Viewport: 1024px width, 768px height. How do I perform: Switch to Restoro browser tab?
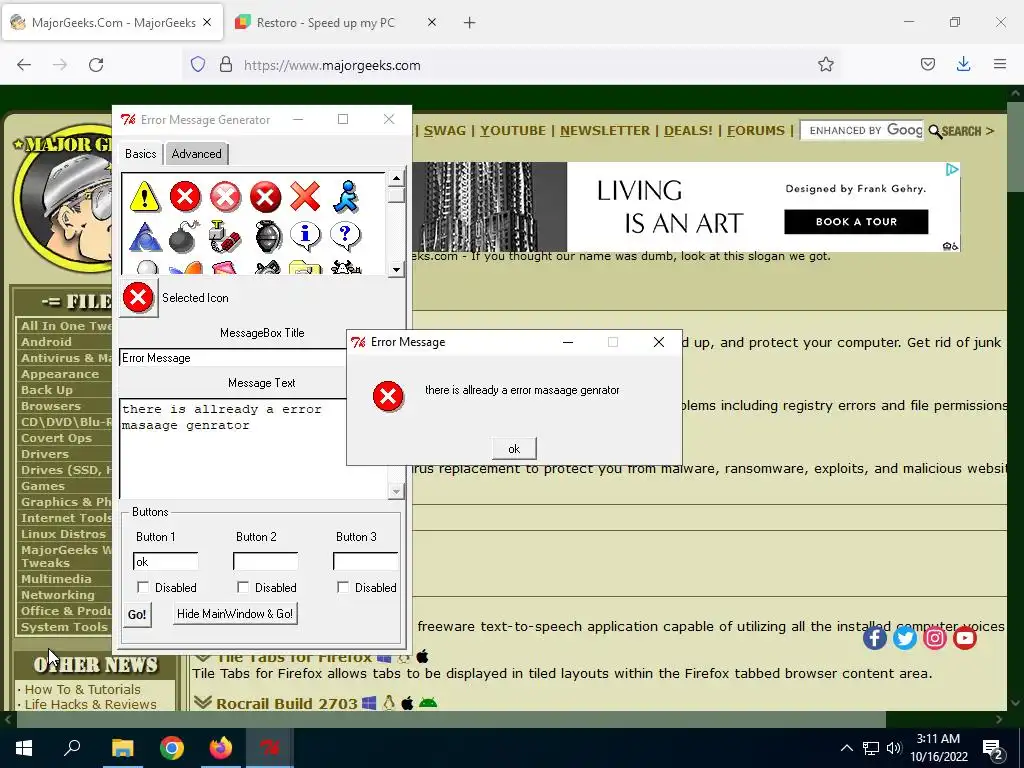(x=336, y=23)
